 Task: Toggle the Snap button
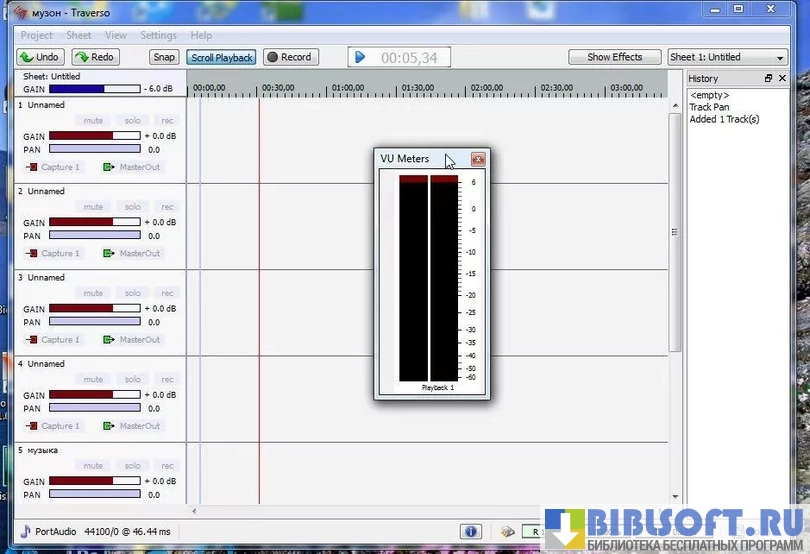click(x=164, y=57)
